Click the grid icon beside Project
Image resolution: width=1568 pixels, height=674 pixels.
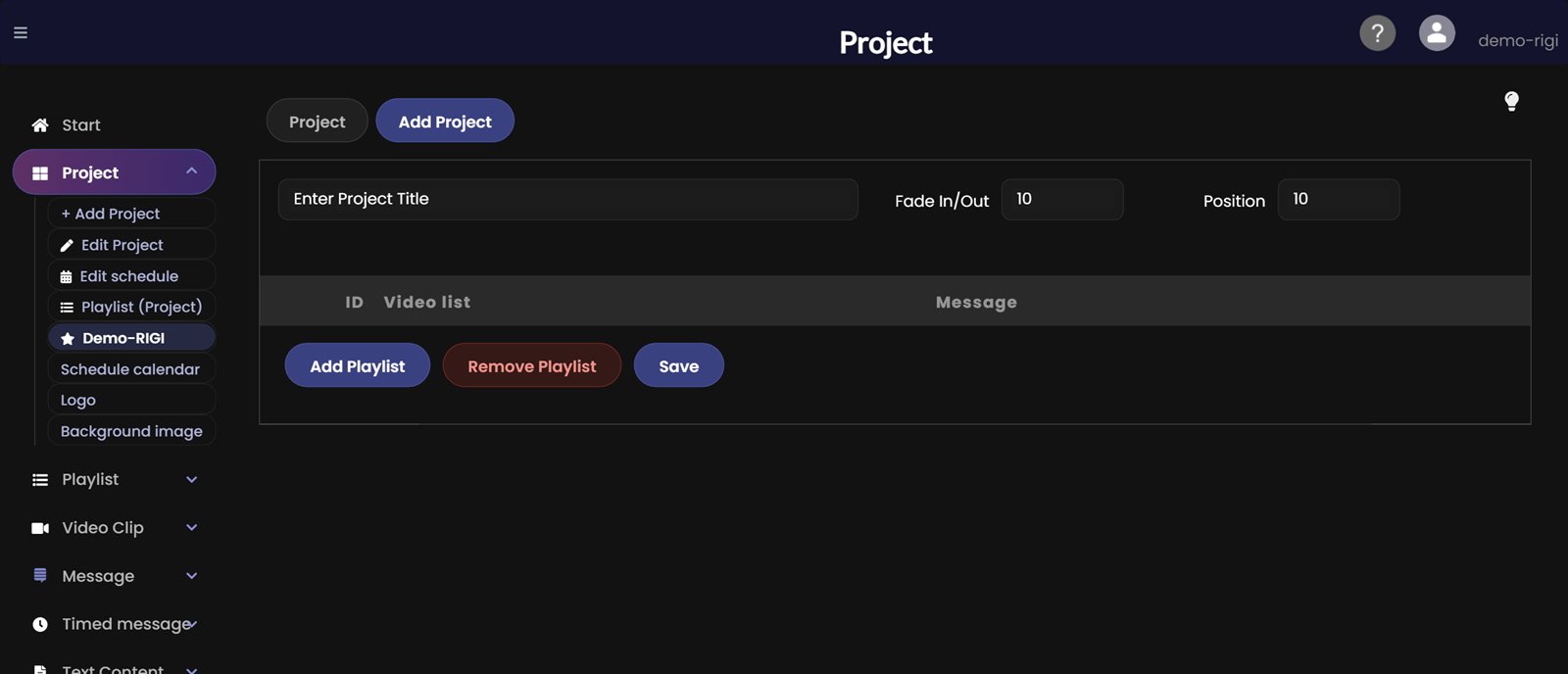(x=40, y=173)
